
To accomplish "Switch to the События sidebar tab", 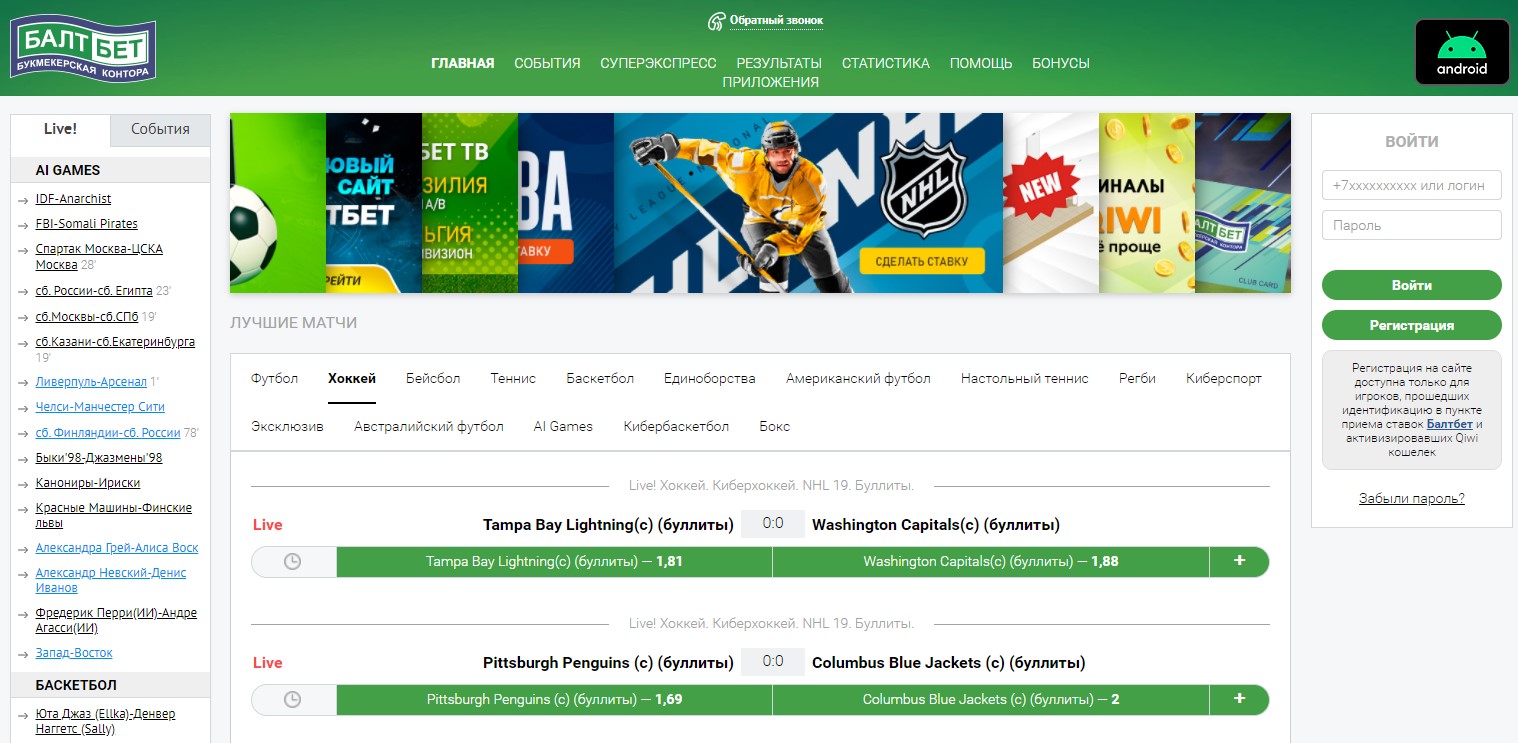I will 160,129.
